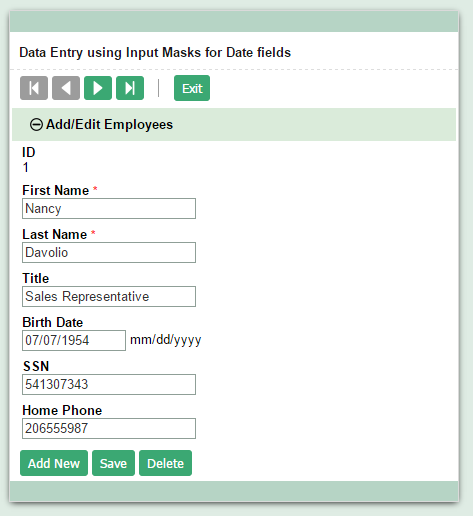This screenshot has width=473, height=516.
Task: Jump to the last record
Action: coord(130,88)
